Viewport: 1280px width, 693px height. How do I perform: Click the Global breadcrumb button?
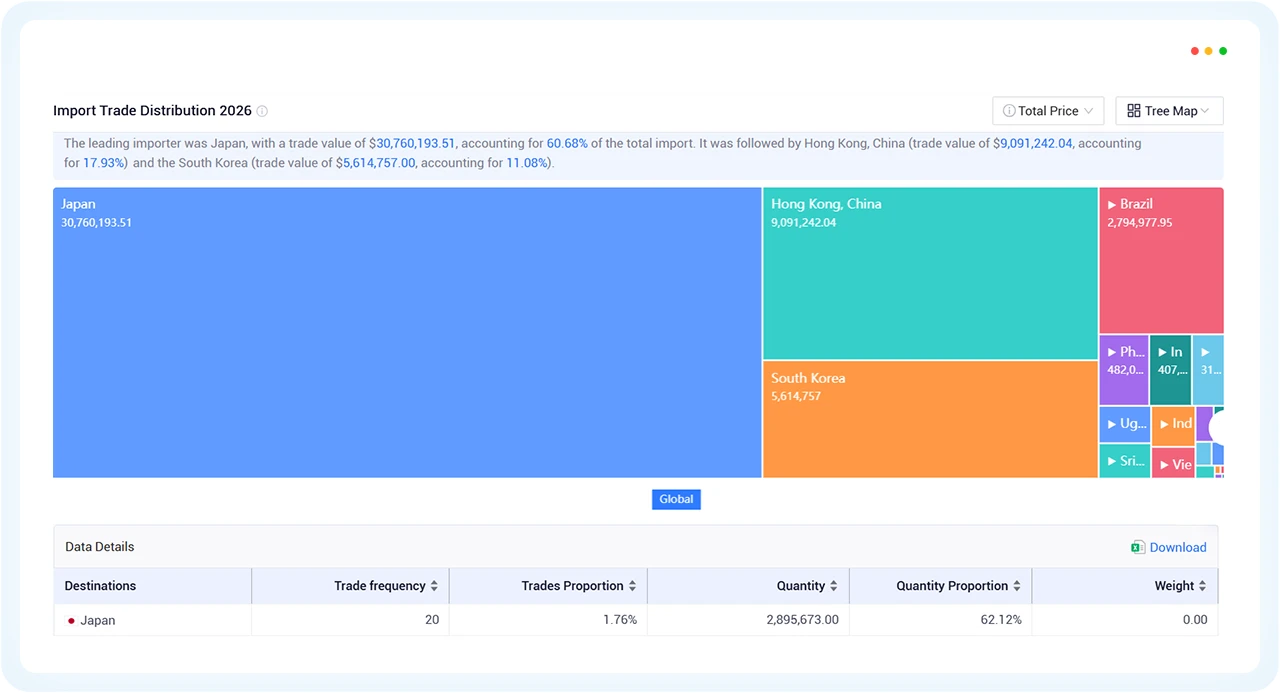(676, 499)
